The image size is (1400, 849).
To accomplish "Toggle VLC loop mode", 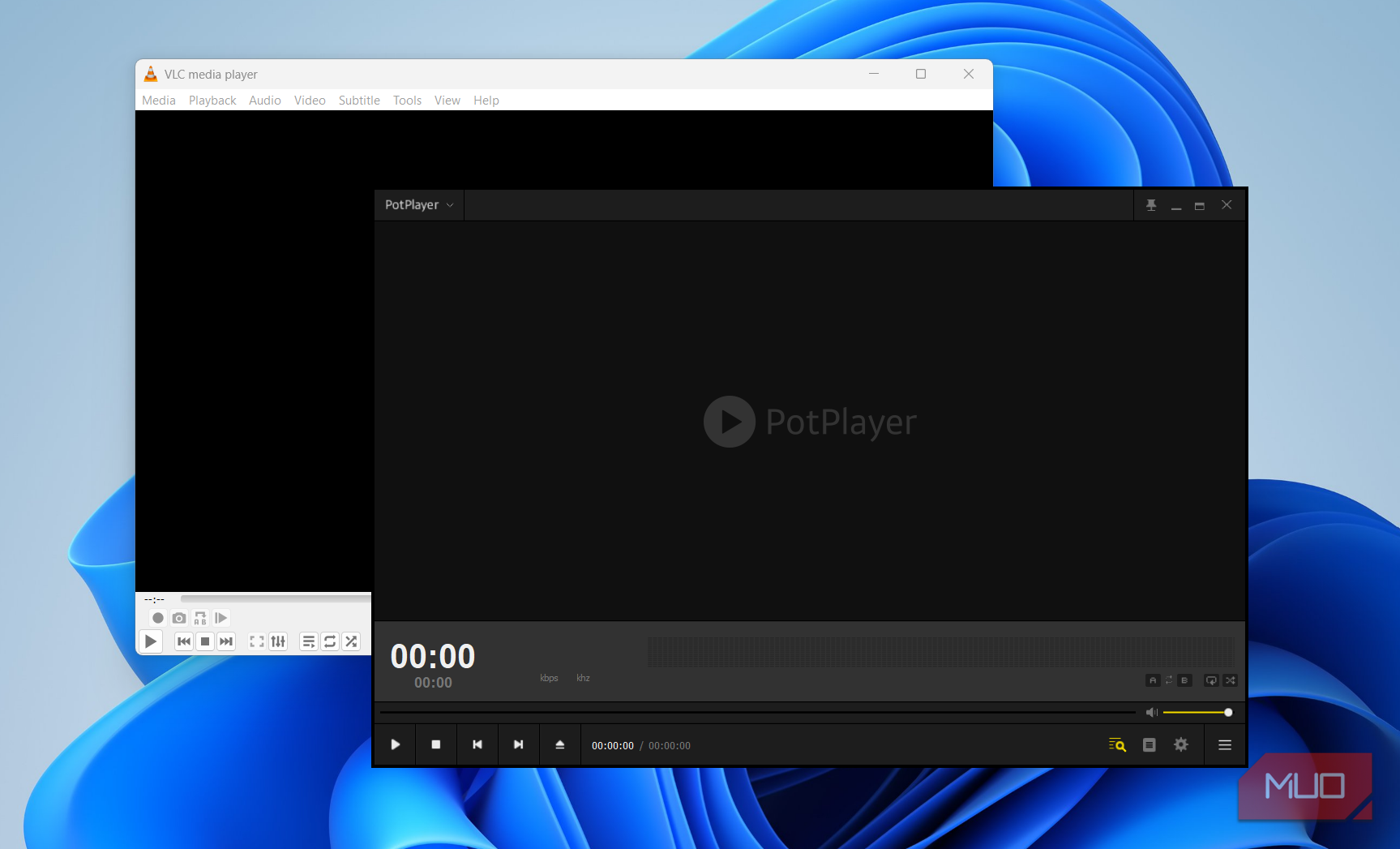I will coord(330,641).
